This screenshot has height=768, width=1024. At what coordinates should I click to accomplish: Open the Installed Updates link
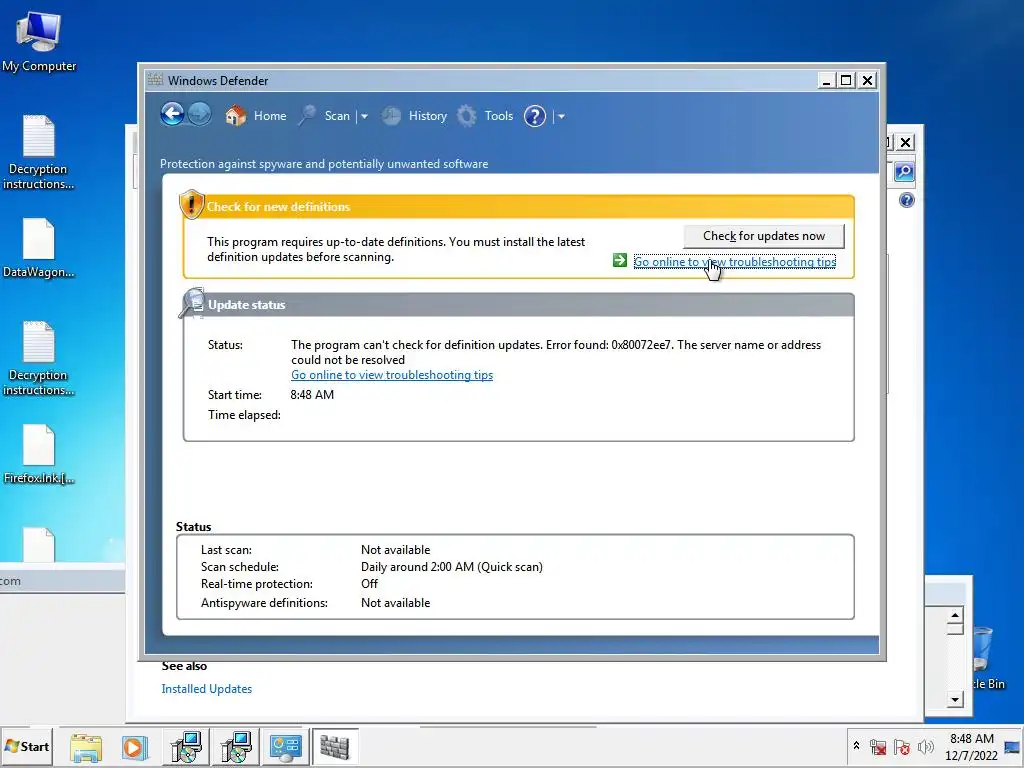[x=206, y=688]
